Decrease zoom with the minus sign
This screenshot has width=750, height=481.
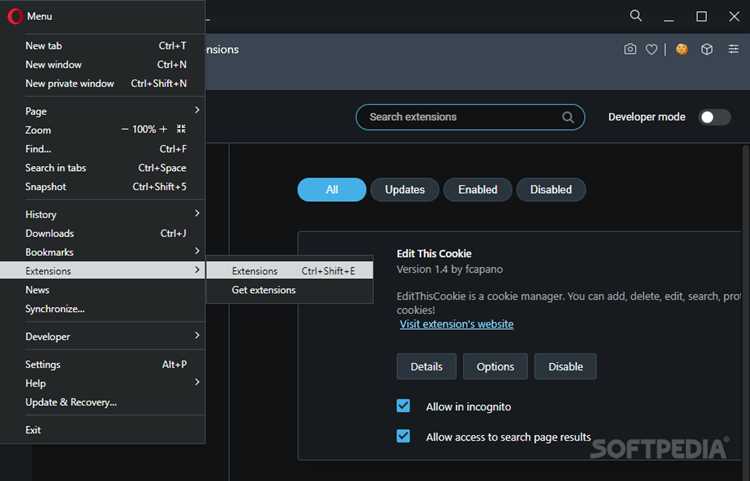125,129
